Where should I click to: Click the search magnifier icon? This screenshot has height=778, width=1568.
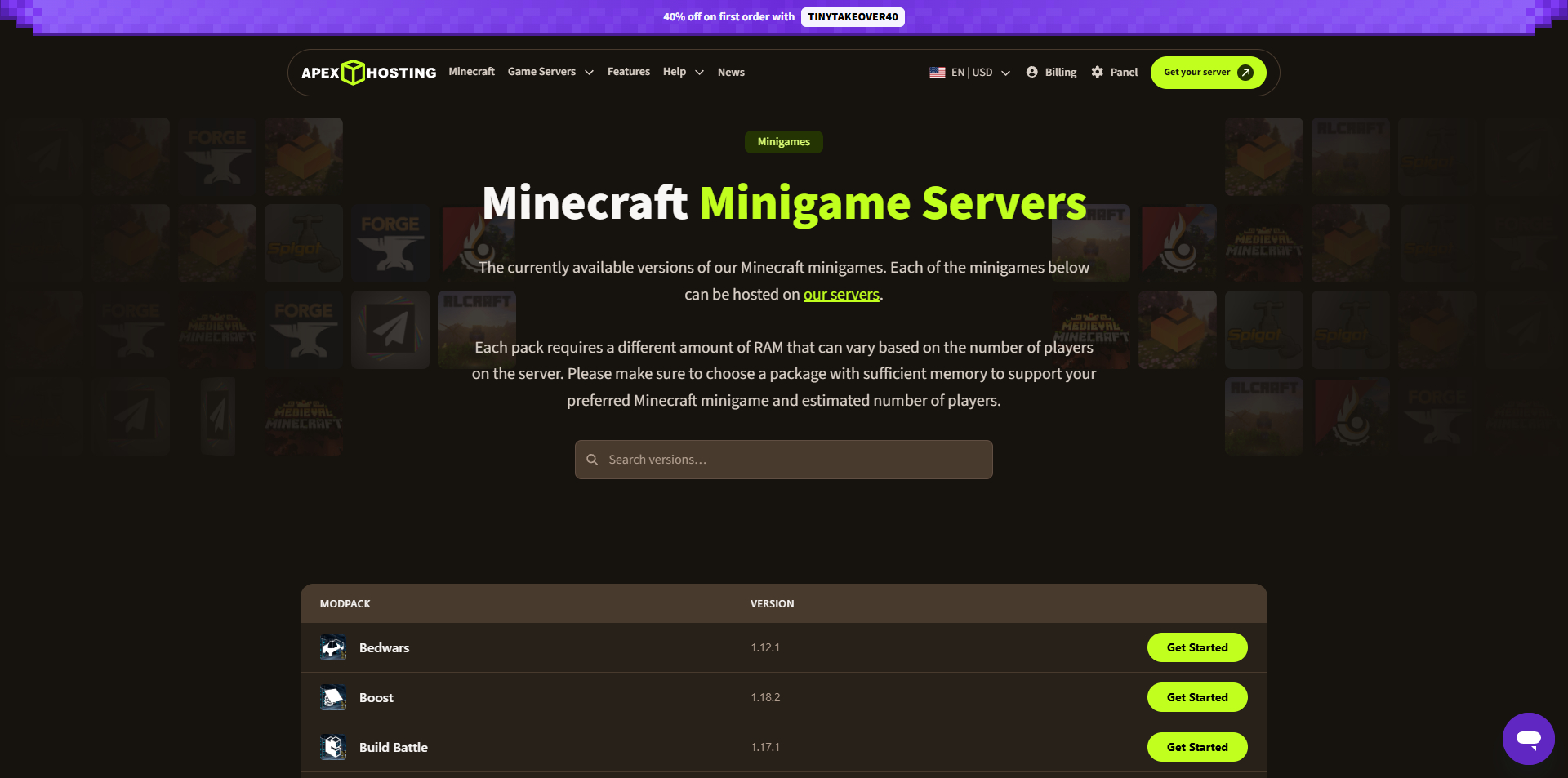(x=592, y=460)
